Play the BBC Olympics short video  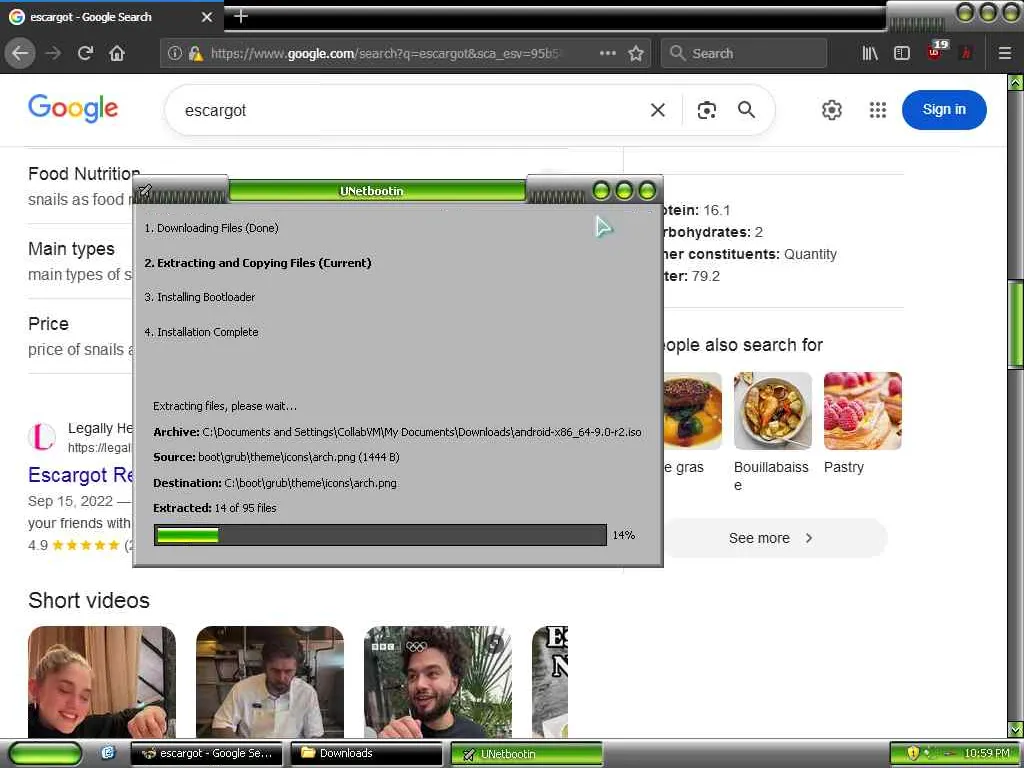point(438,682)
